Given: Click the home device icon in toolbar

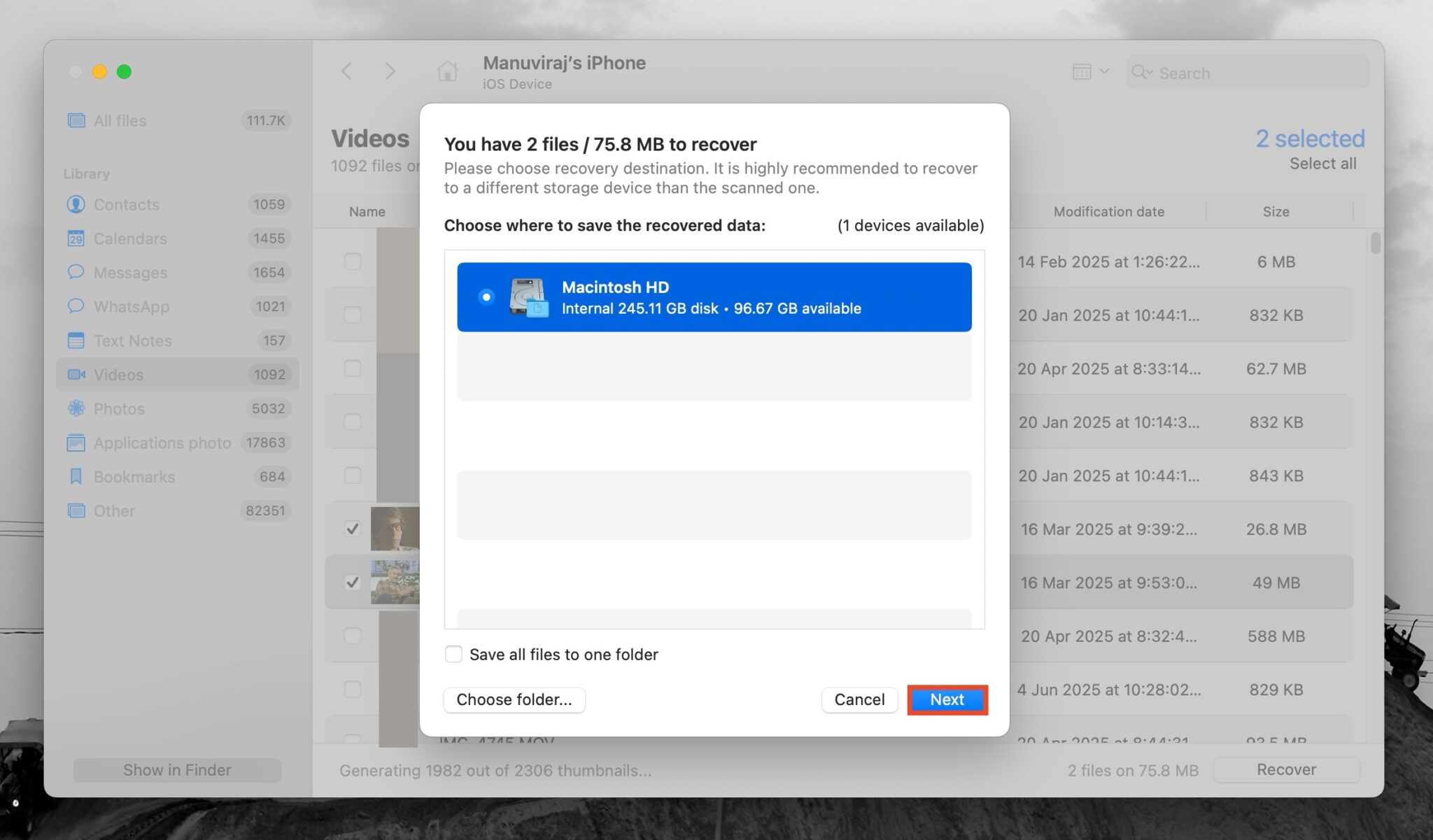Looking at the screenshot, I should coord(446,71).
